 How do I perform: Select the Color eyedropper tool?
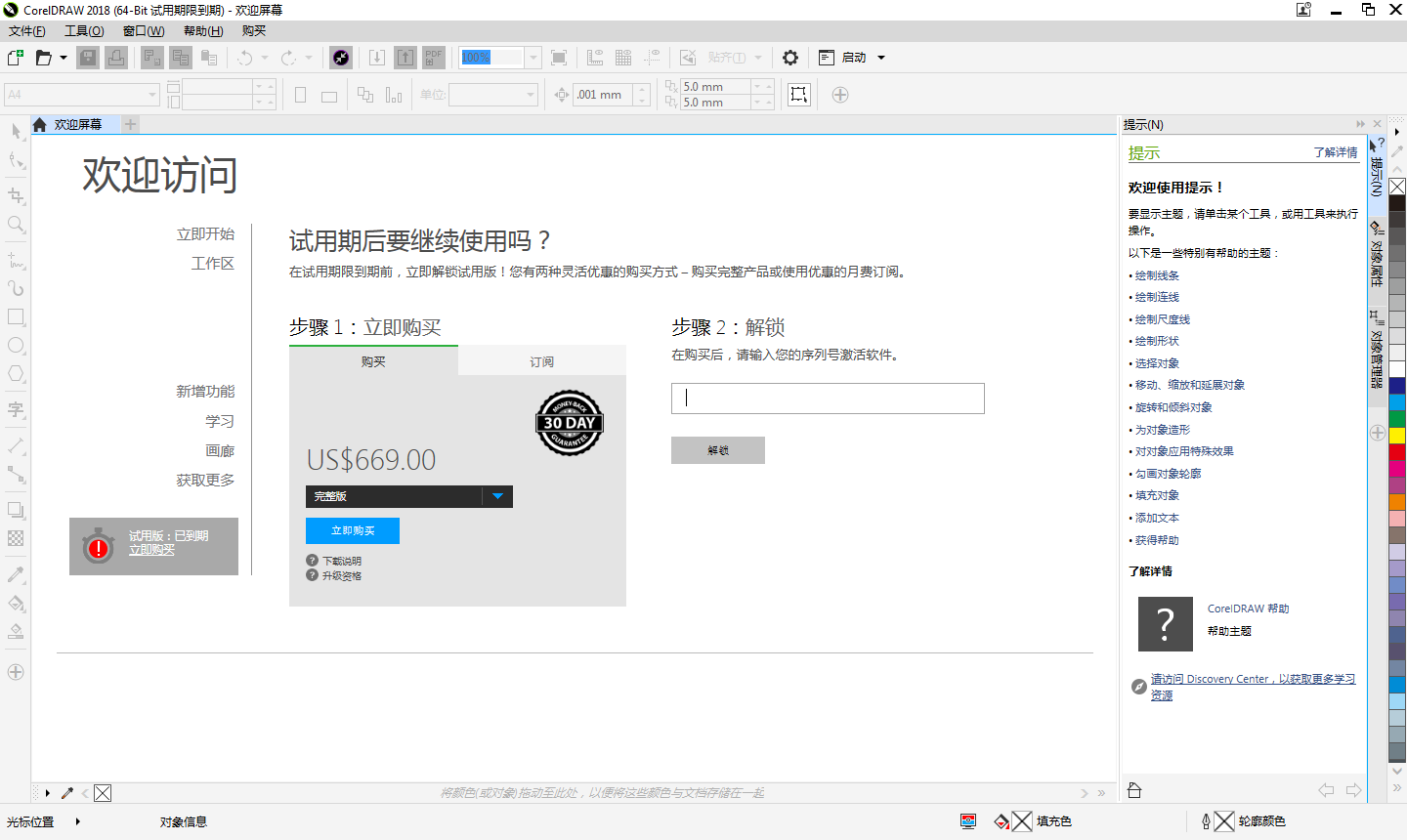[x=16, y=574]
